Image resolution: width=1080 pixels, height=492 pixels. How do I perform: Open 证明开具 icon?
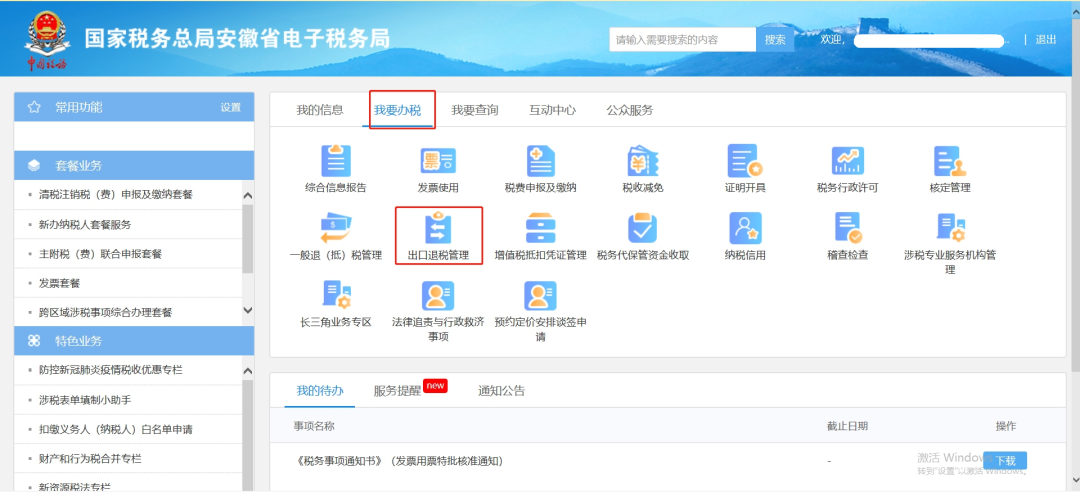tap(745, 162)
